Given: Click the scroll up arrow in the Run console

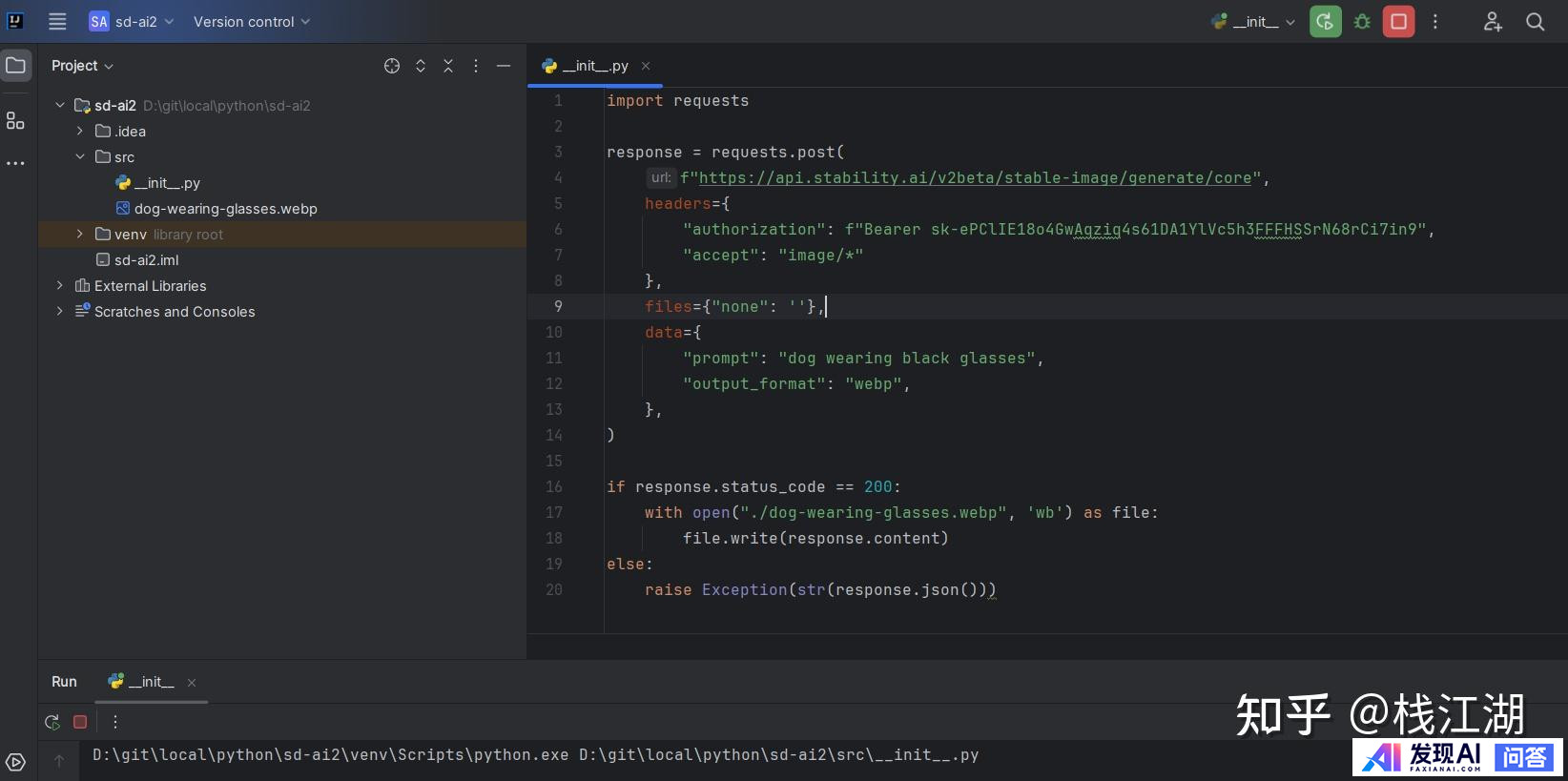Looking at the screenshot, I should [x=59, y=760].
